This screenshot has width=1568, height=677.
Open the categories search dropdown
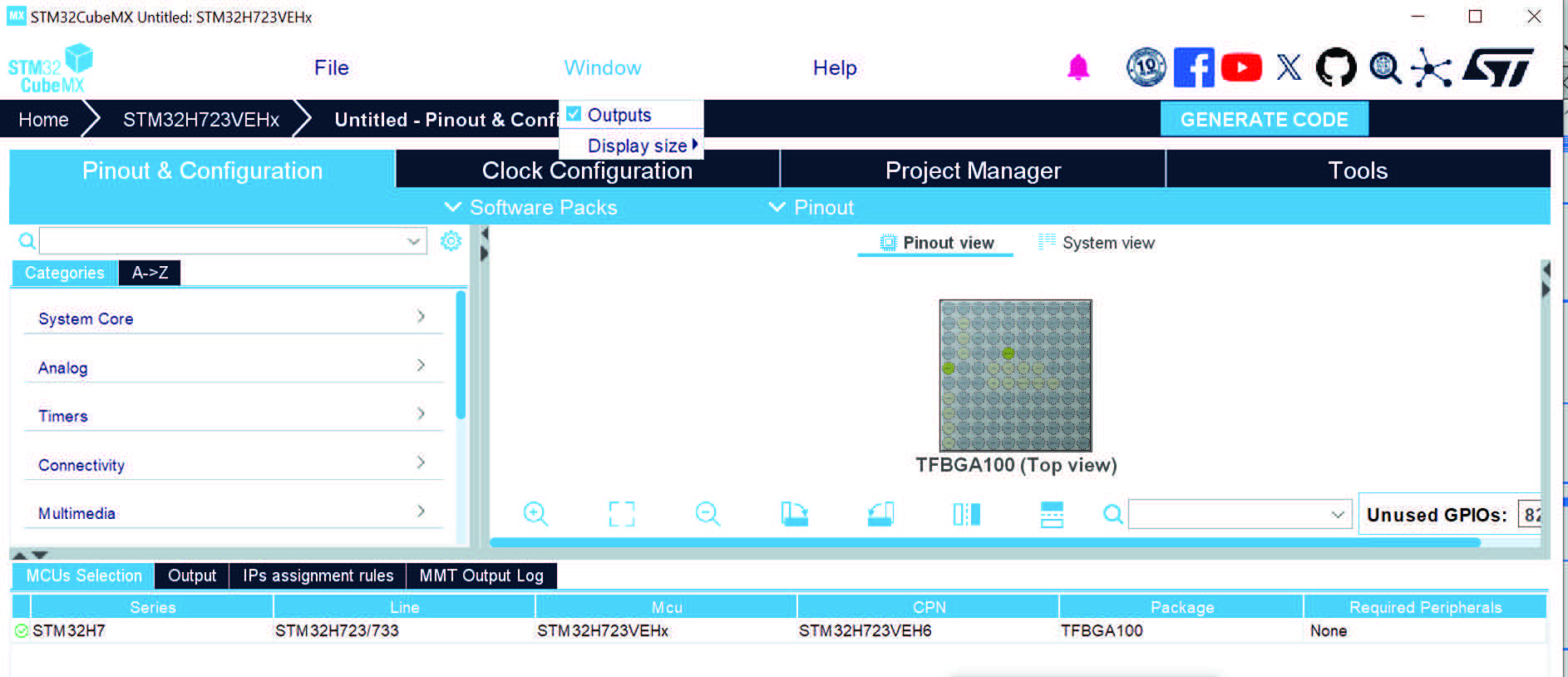pos(413,241)
